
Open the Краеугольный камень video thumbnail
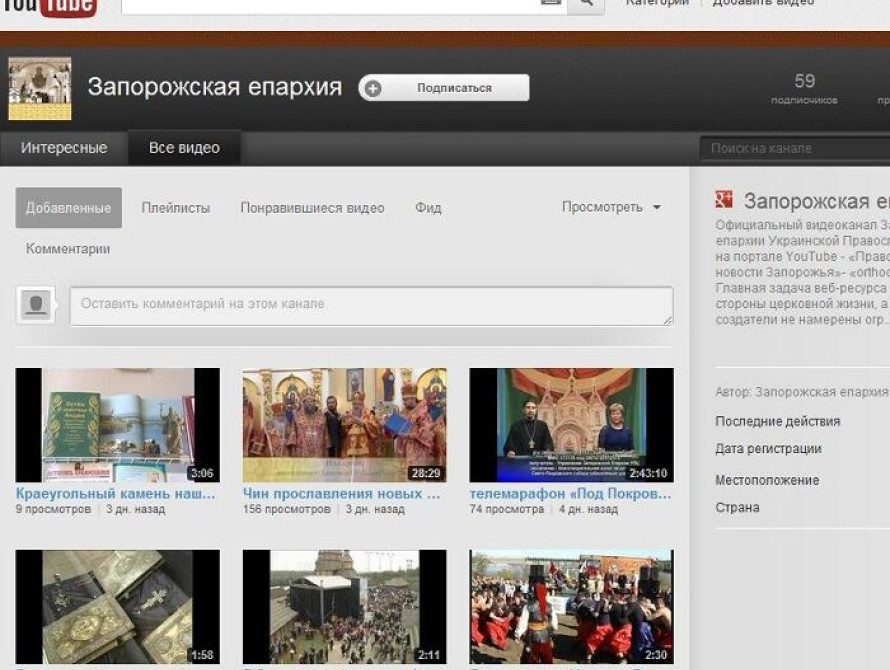pos(117,425)
